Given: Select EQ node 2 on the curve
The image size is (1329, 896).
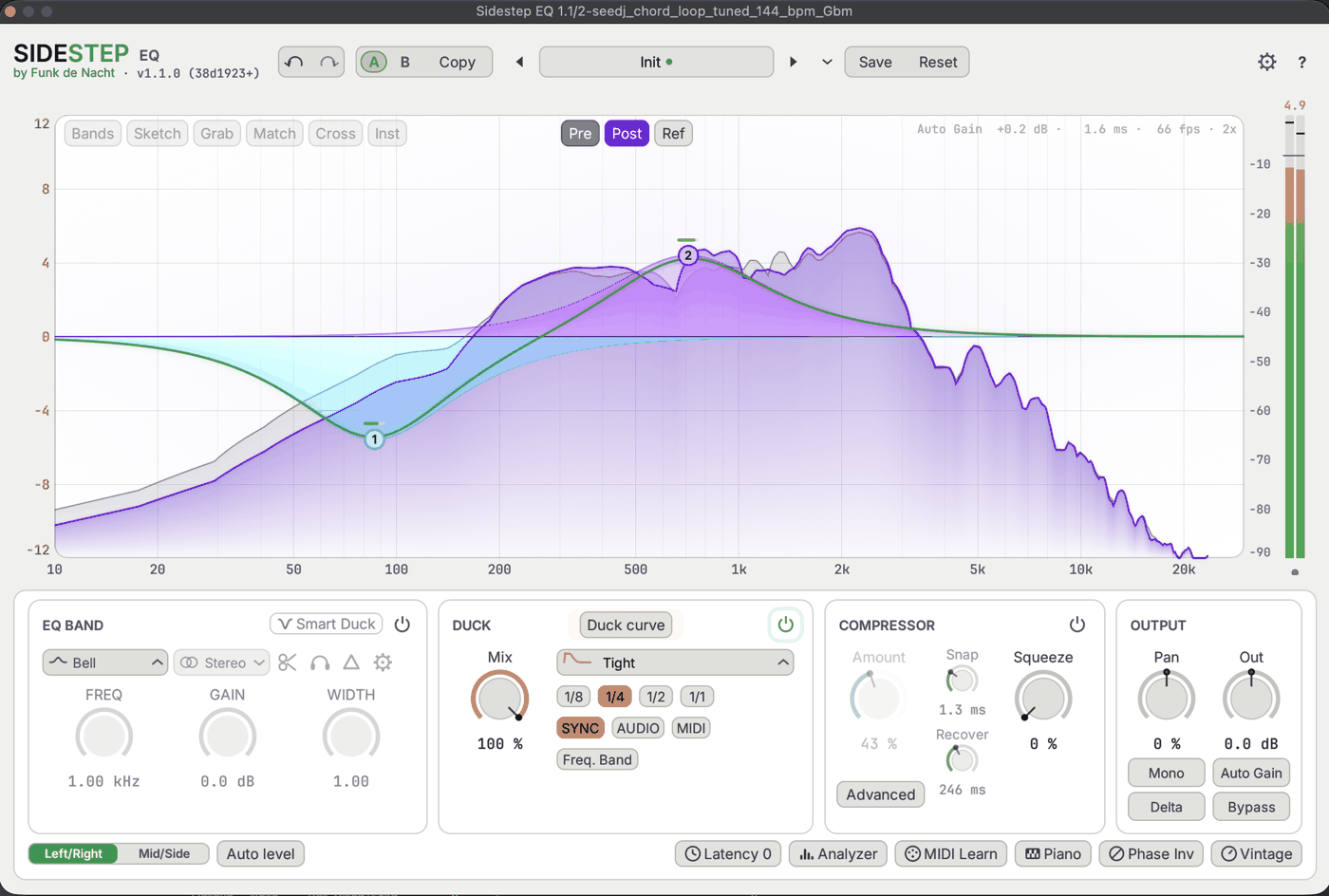Looking at the screenshot, I should [688, 255].
